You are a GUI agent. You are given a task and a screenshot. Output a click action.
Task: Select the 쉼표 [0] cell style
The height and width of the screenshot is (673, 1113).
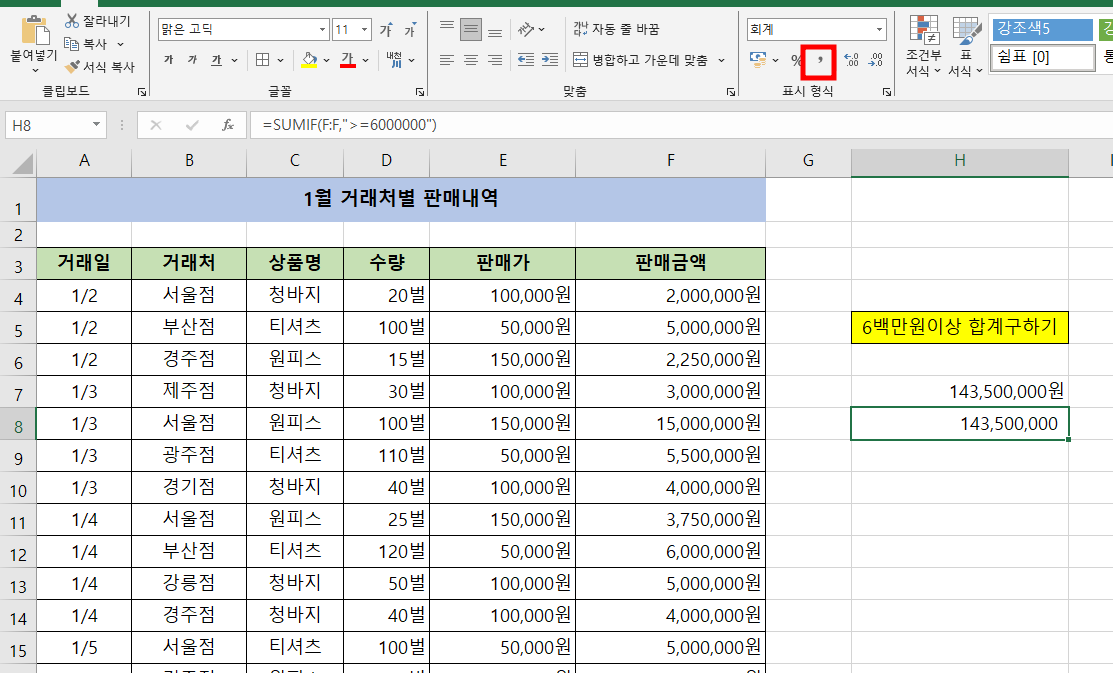[1042, 57]
